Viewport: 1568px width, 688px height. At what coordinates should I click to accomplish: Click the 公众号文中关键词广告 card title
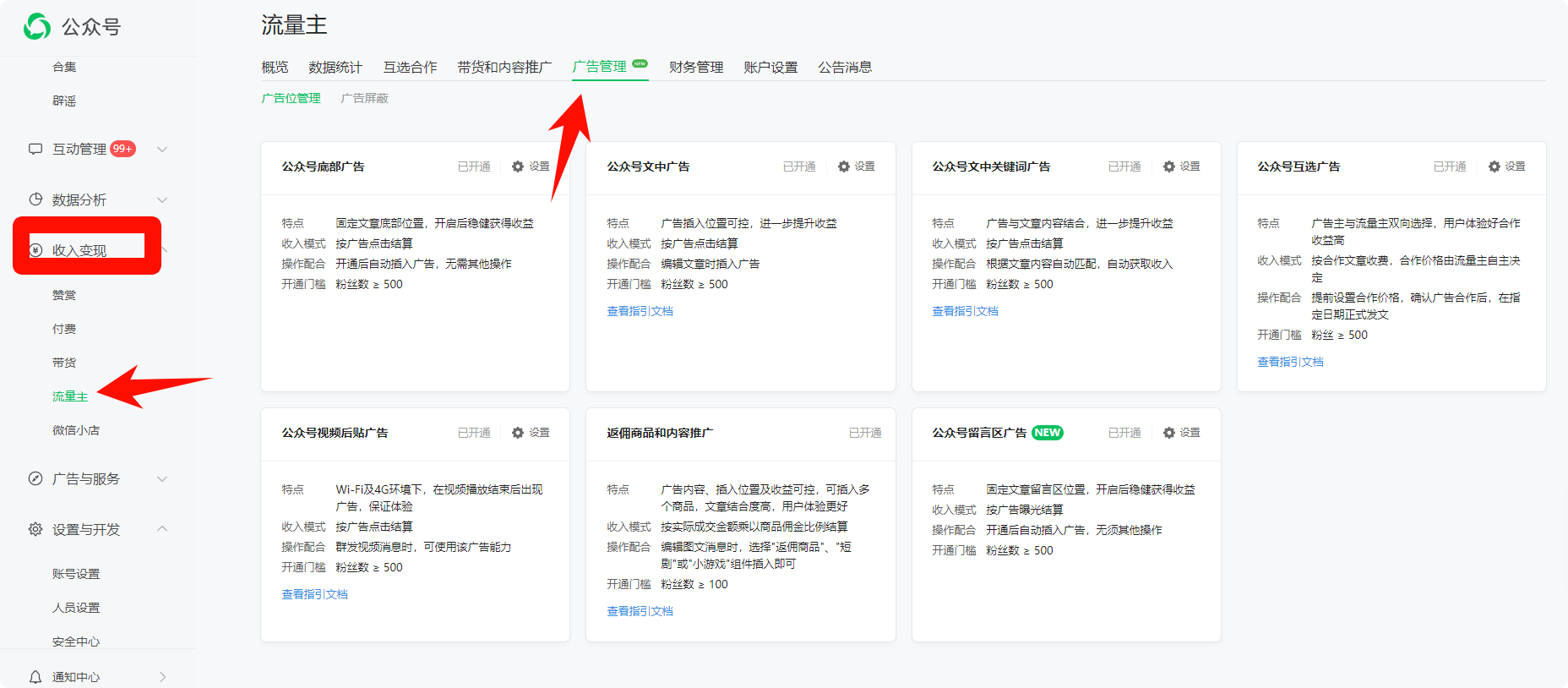point(991,167)
